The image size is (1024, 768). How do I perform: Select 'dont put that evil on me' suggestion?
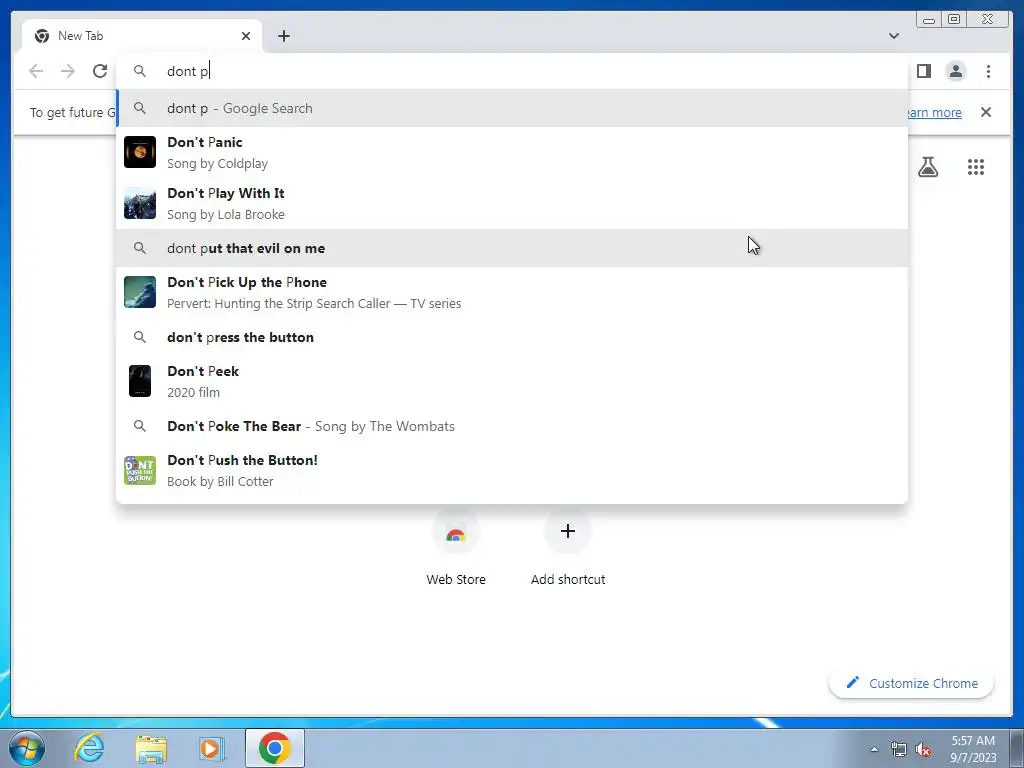tap(512, 248)
